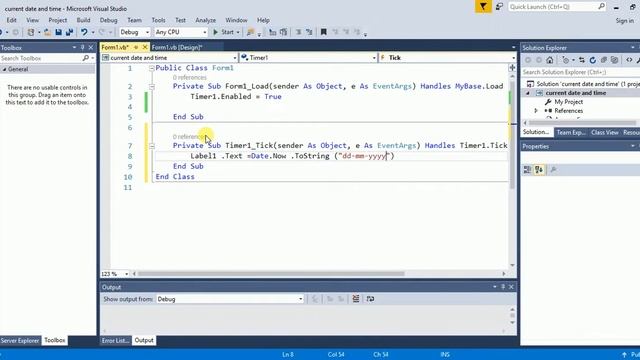This screenshot has height=360, width=640.
Task: Click the Save icon in the toolbar
Action: (58, 32)
